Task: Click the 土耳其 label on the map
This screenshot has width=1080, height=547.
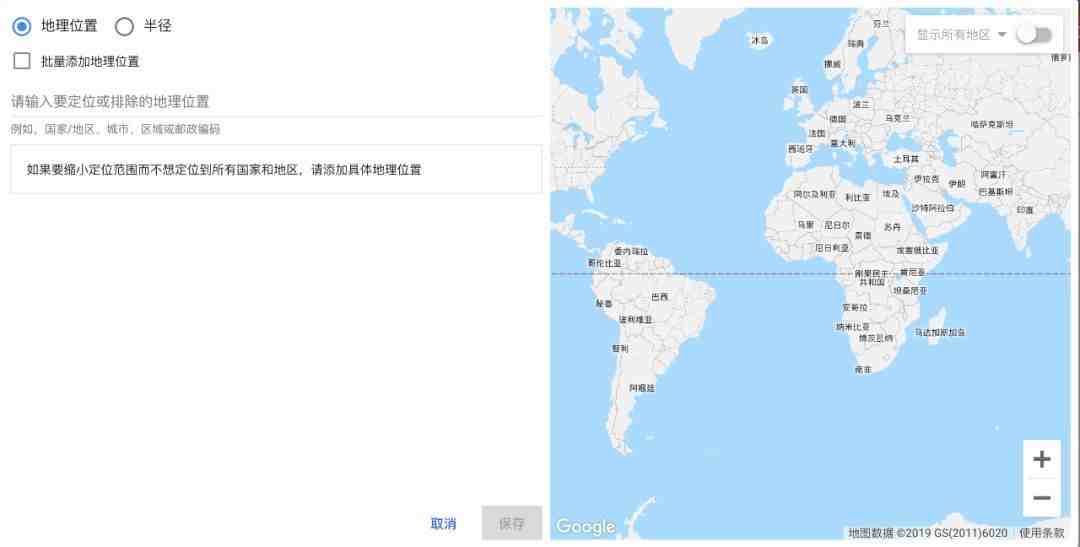Action: coord(906,159)
